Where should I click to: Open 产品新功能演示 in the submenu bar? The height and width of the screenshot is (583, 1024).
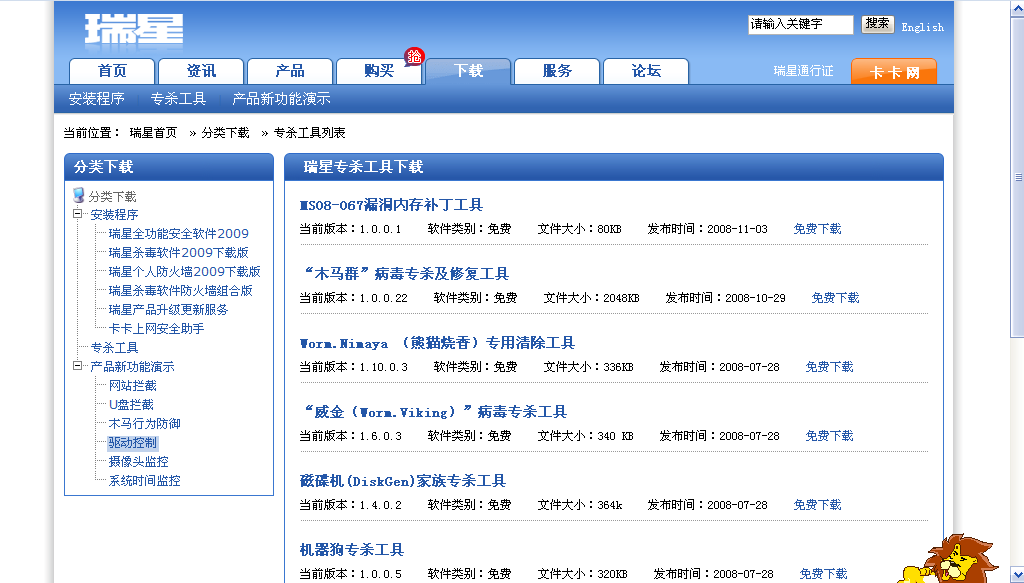[x=281, y=99]
